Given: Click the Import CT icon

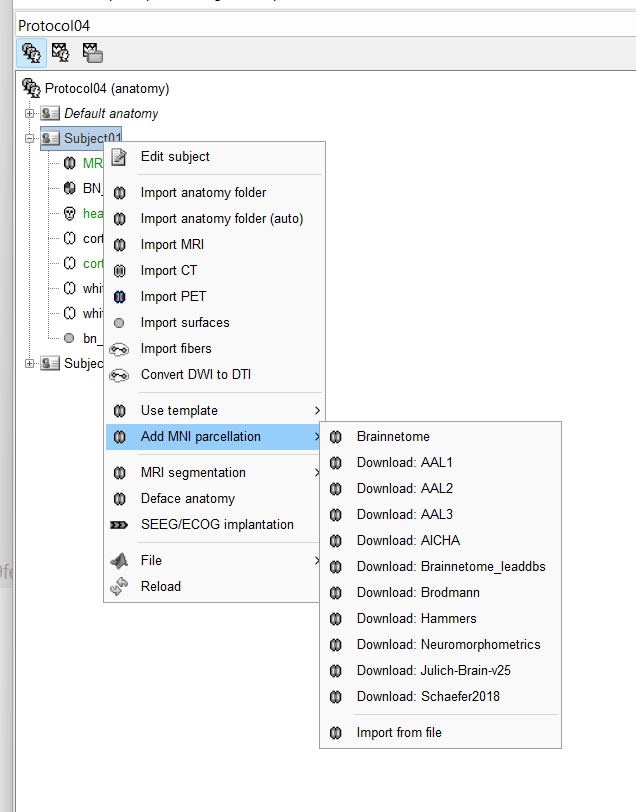Looking at the screenshot, I should 119,271.
